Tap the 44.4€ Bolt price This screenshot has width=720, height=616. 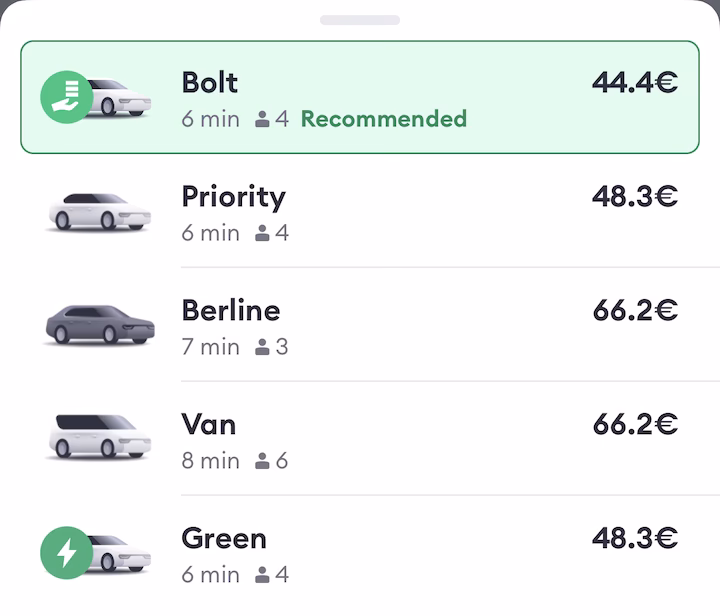(634, 82)
